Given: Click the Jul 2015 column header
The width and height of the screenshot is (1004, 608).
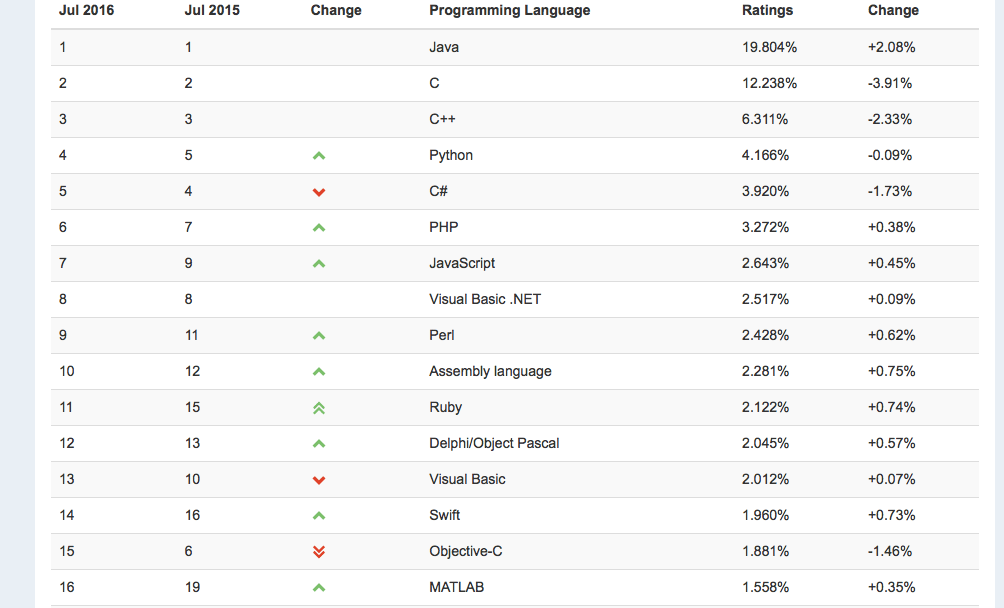Looking at the screenshot, I should coord(213,11).
